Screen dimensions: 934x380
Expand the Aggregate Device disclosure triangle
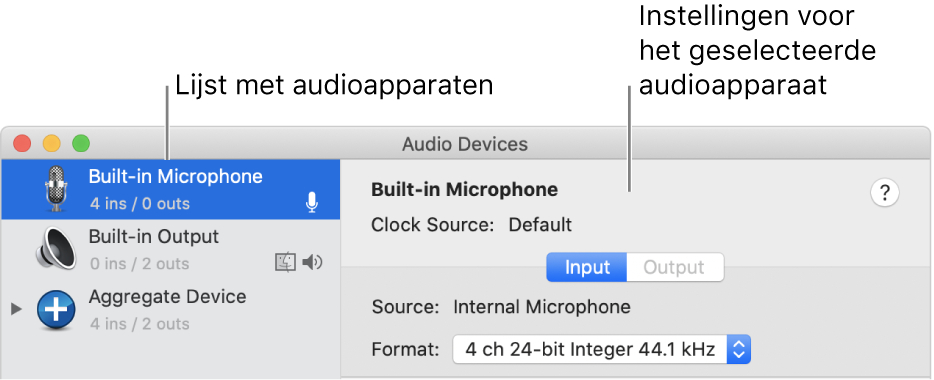pos(17,309)
